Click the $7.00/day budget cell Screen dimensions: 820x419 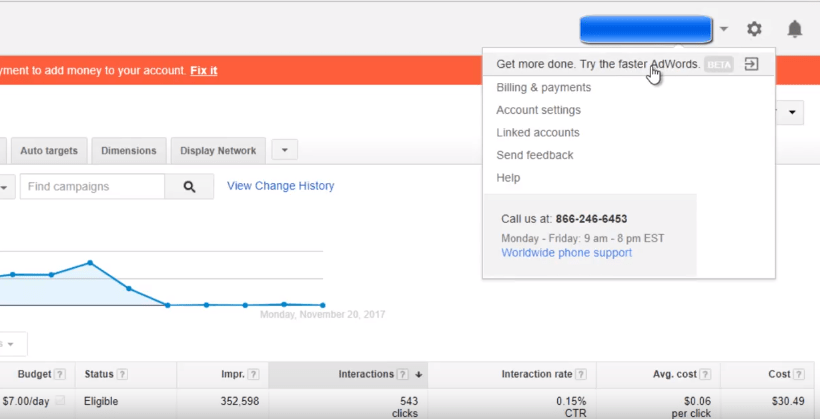coord(26,401)
